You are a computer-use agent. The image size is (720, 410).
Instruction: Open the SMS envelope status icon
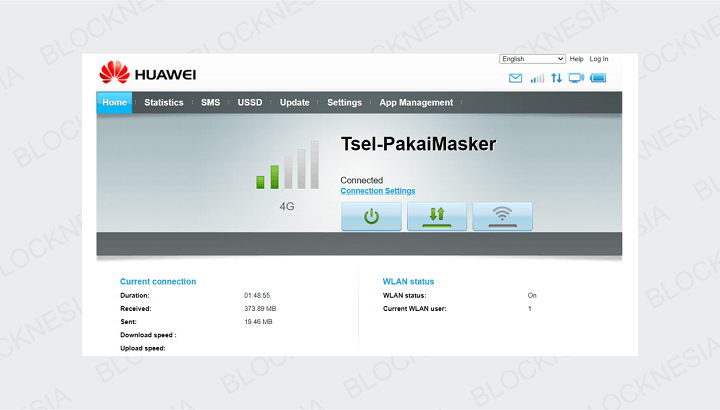coord(515,78)
